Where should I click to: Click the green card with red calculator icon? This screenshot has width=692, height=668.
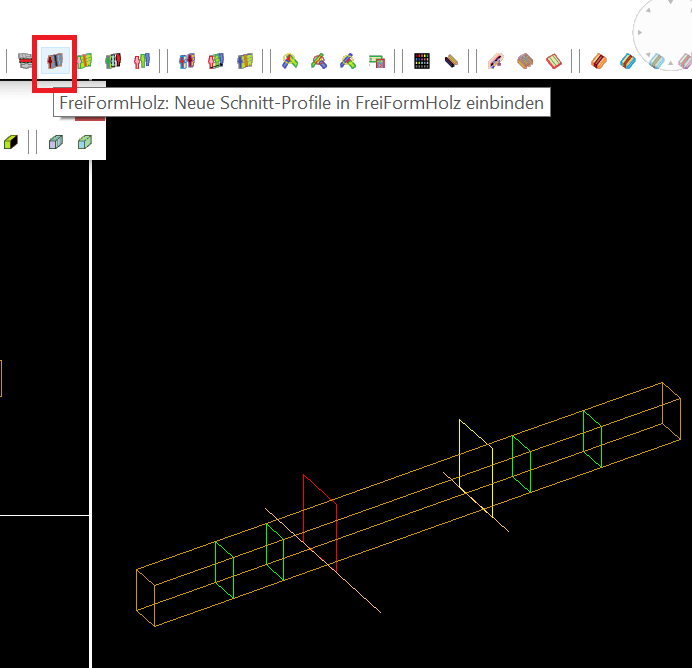pyautogui.click(x=377, y=61)
